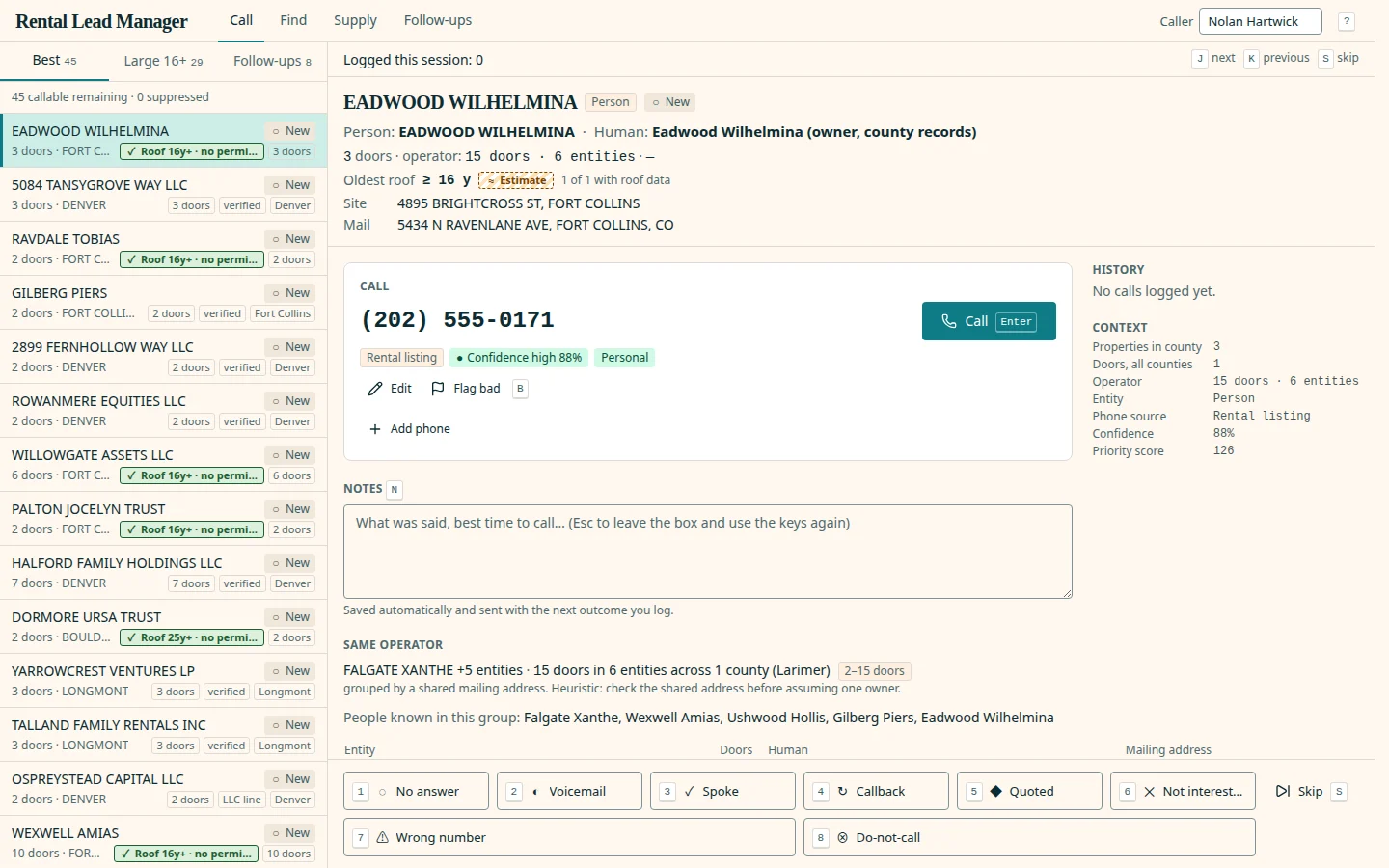Open HALFORD FAMILY HOLDINGS LLC lead
The width and height of the screenshot is (1389, 868).
click(164, 573)
